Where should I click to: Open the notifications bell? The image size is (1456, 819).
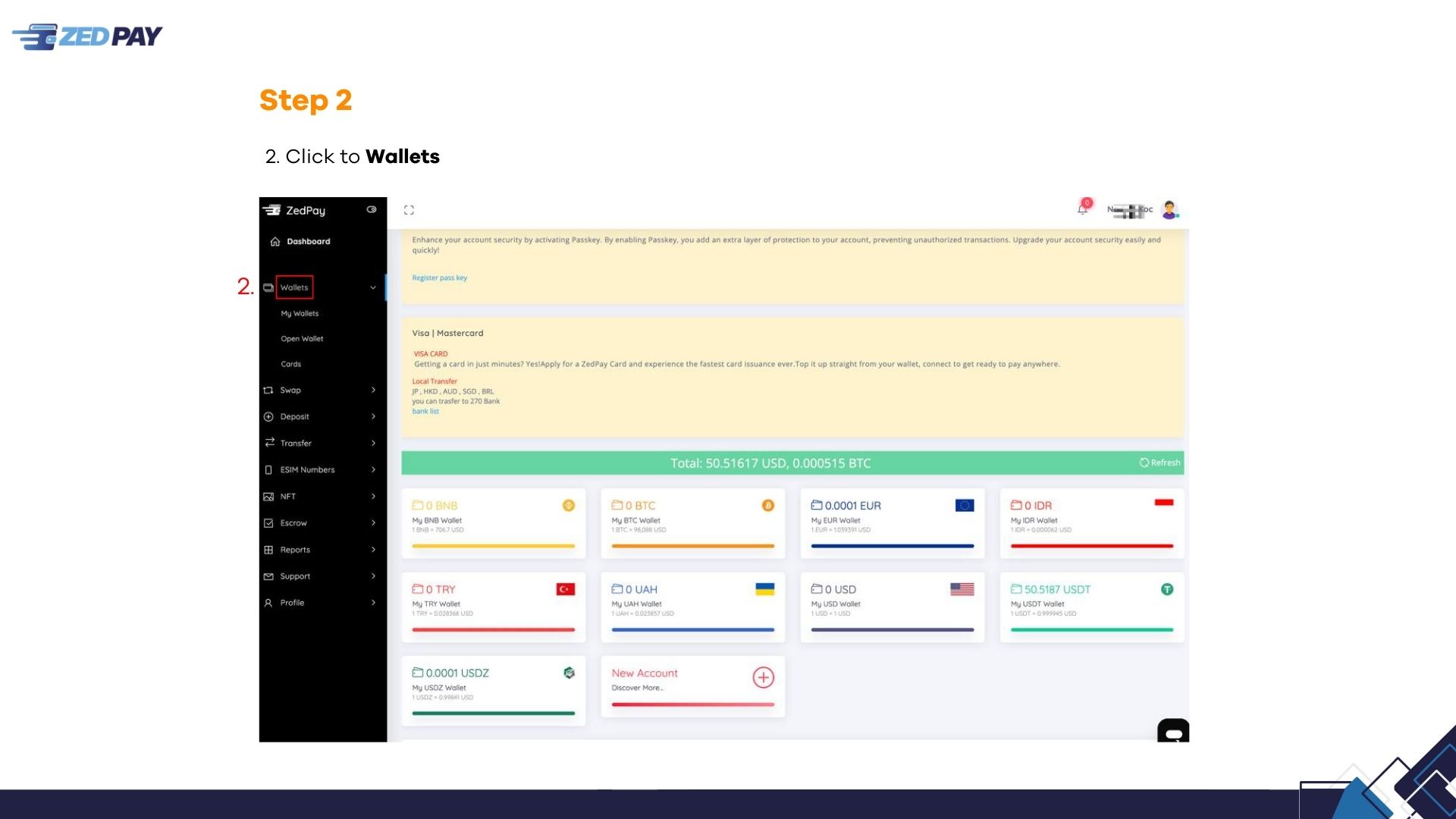tap(1083, 209)
